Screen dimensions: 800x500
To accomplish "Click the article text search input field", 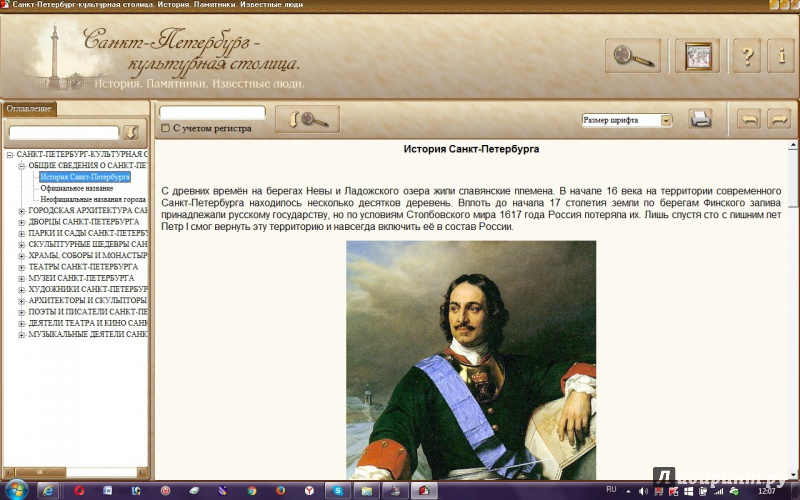I will coord(212,112).
